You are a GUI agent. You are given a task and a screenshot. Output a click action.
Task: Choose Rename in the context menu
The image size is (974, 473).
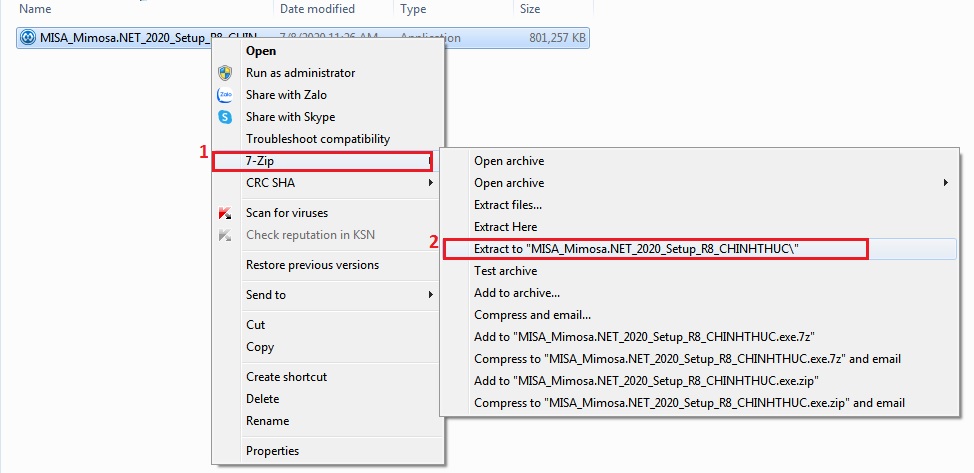pyautogui.click(x=267, y=421)
